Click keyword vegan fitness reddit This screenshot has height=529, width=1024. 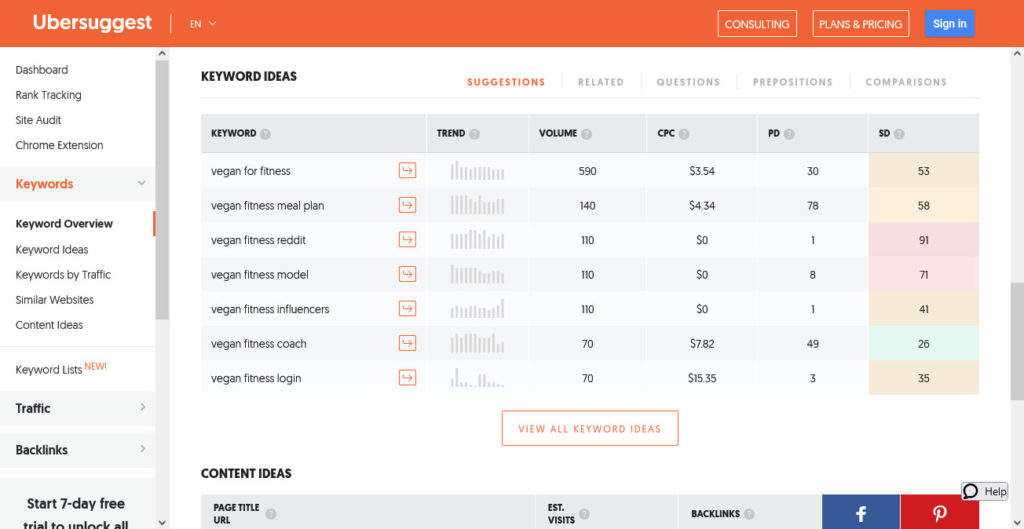tap(259, 240)
